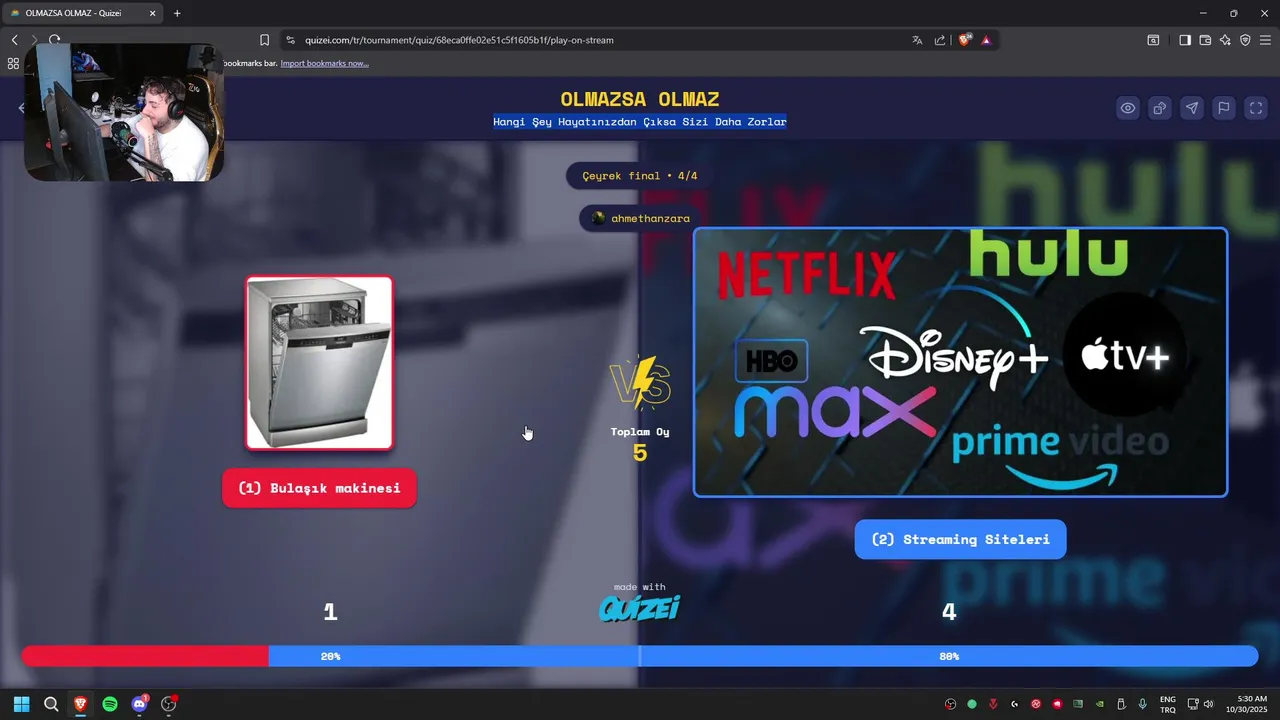
Task: Click the browser back button
Action: 14,40
